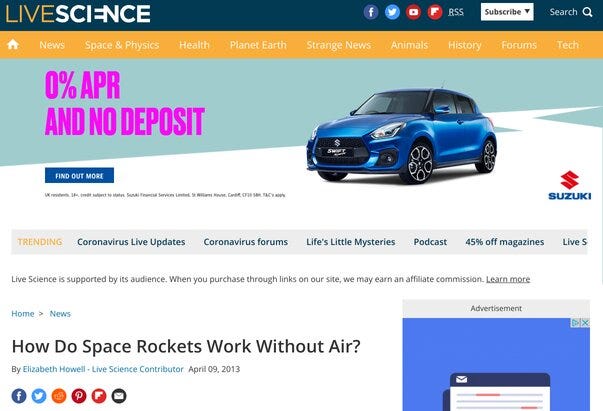Click the RSS feed link
The image size is (603, 411).
click(x=456, y=12)
